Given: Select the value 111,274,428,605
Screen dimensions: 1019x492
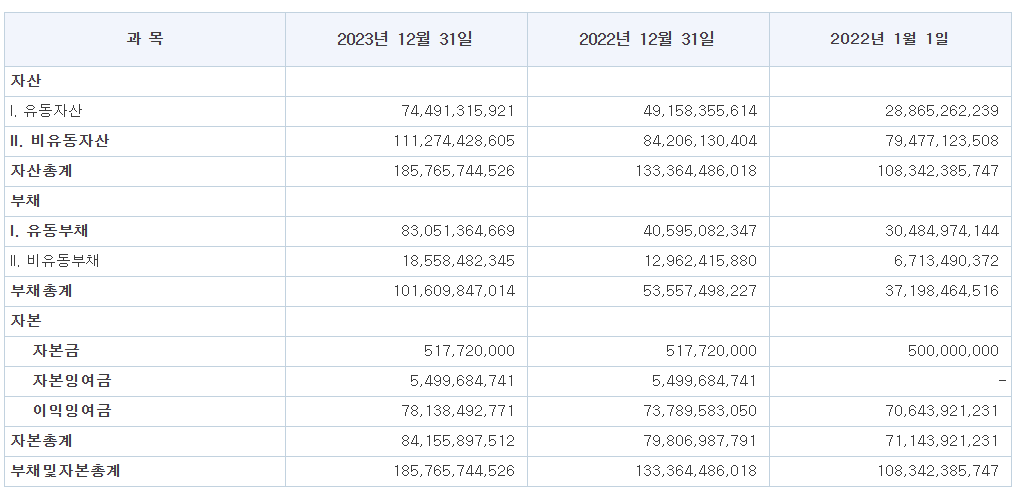Looking at the screenshot, I should (454, 141).
